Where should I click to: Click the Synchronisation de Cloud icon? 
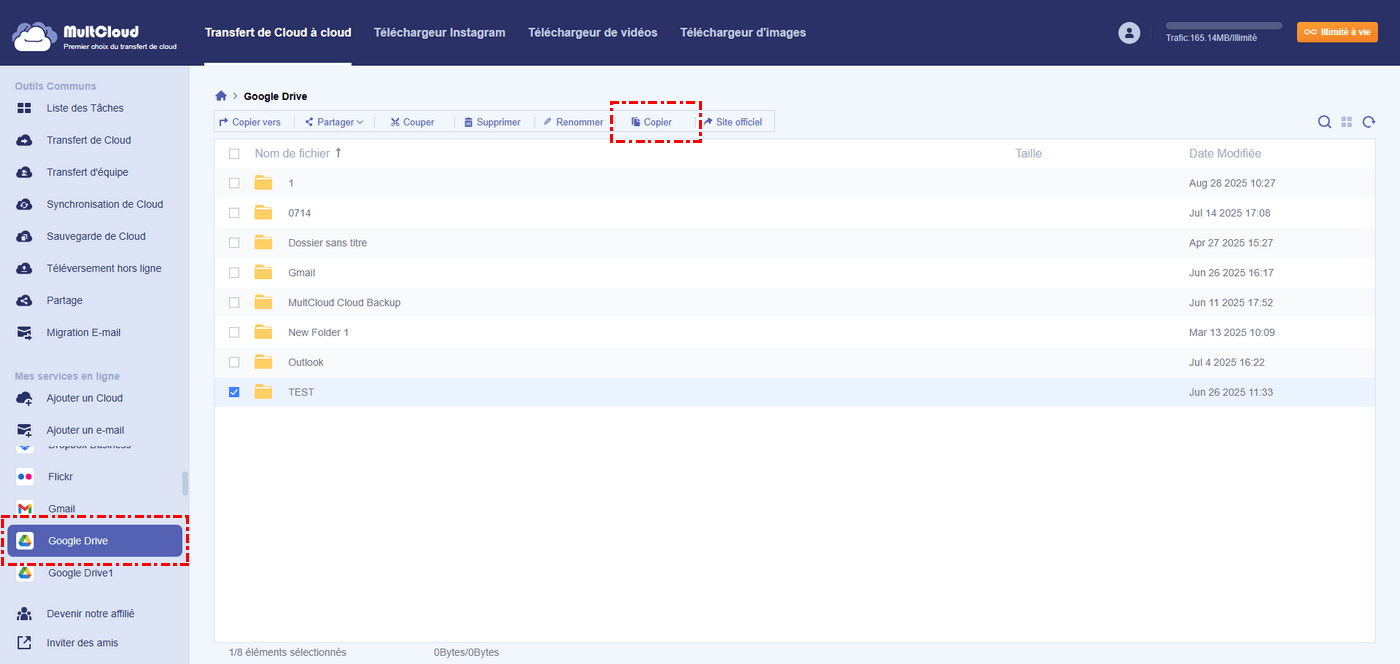[x=24, y=204]
